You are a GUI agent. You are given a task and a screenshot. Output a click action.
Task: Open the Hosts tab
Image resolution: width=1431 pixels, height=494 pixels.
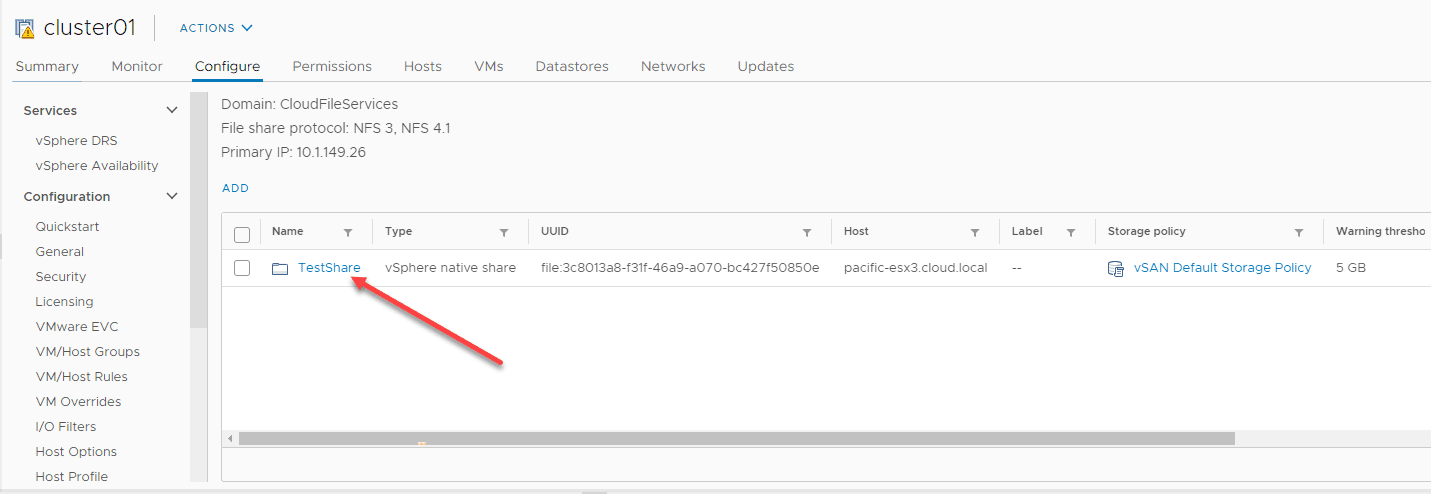click(x=423, y=66)
